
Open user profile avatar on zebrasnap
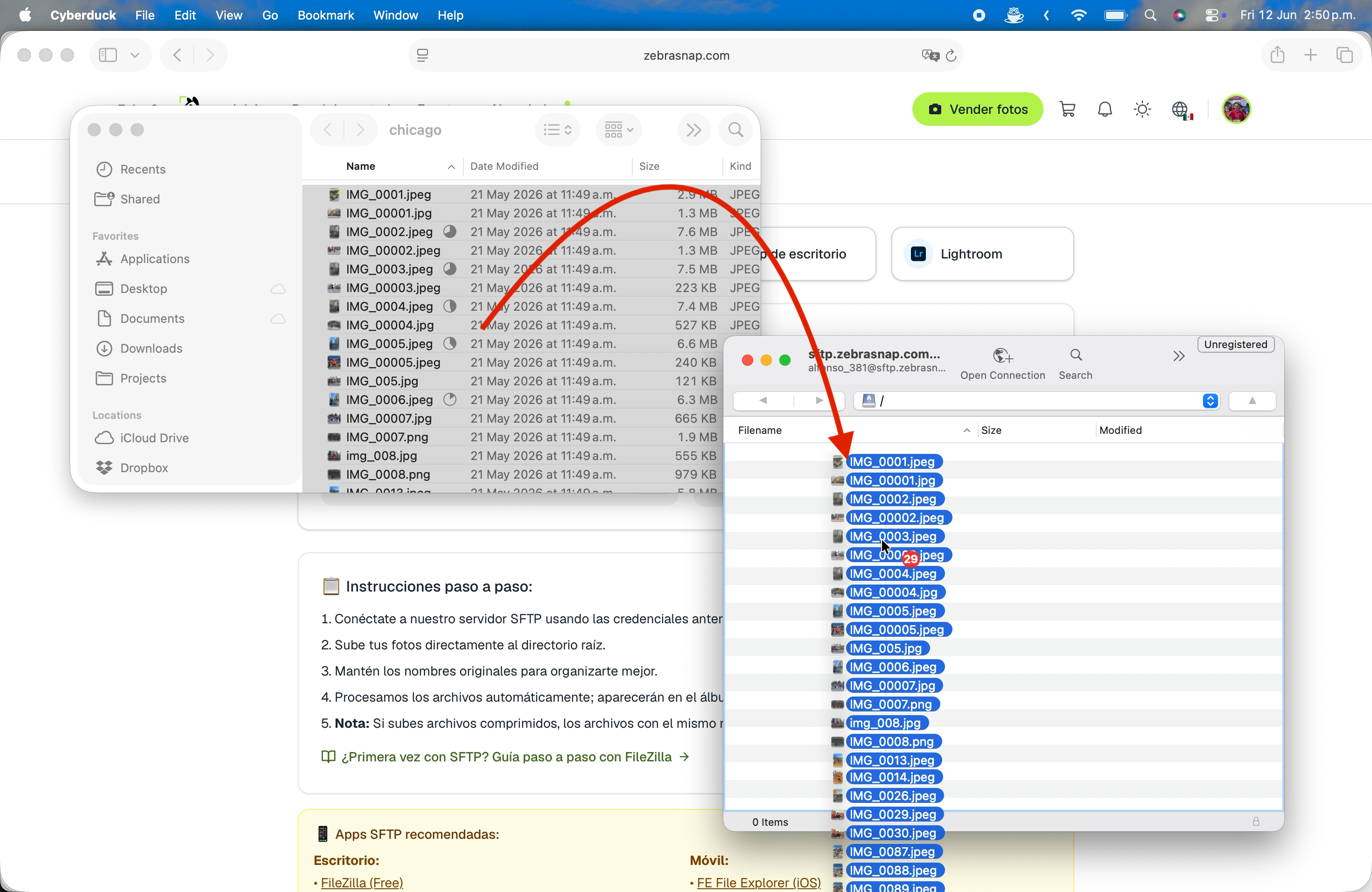coord(1236,109)
